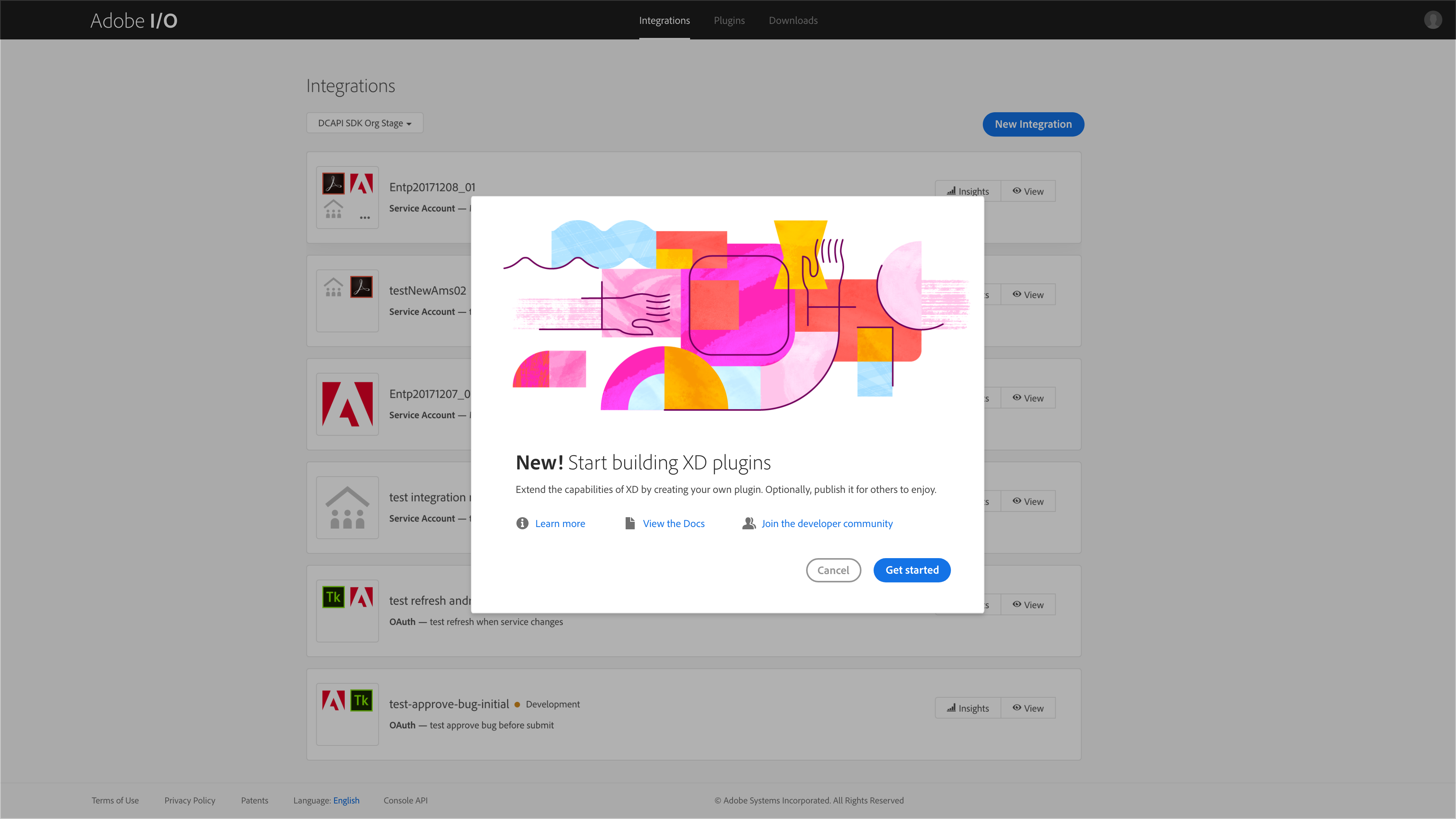
Task: Click Adobe logo icon in Entp20171208_01 card
Action: point(361,183)
